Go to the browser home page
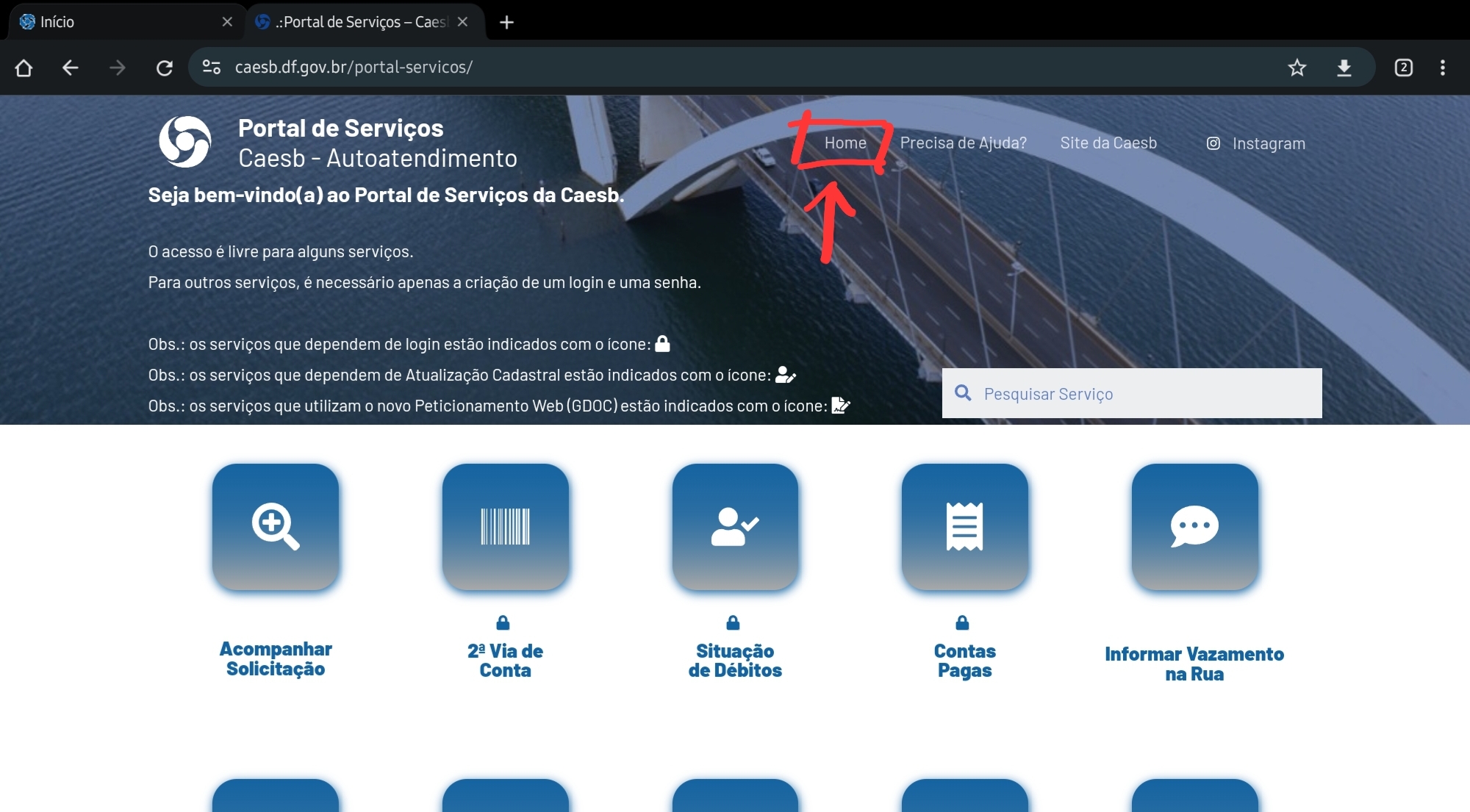 coord(24,68)
